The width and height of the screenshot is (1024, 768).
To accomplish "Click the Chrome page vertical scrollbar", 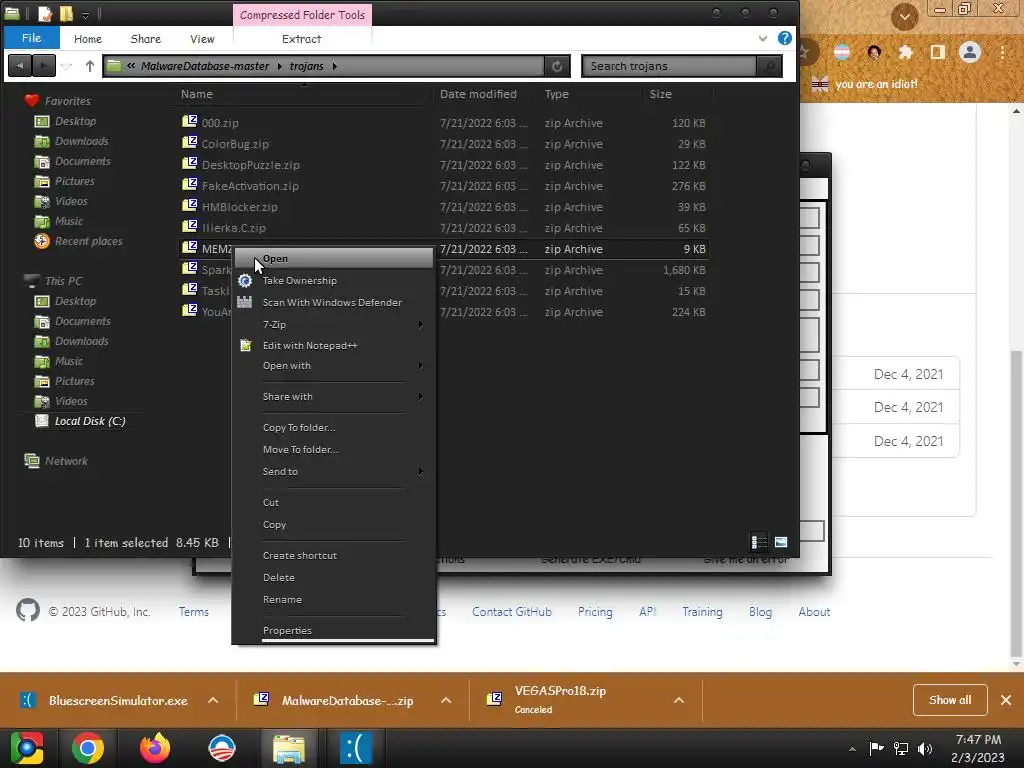I will point(1016,503).
